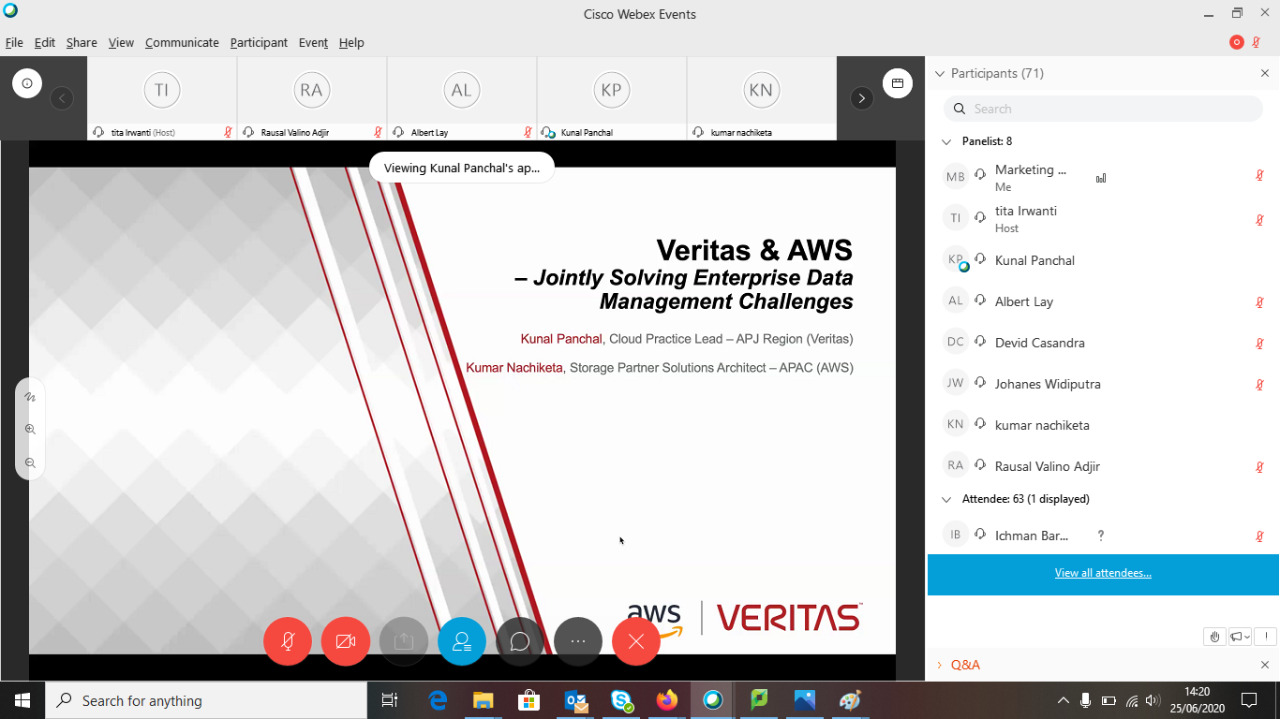
Task: Toggle mute icon for Rausal Valino Adjir in list
Action: point(1260,466)
